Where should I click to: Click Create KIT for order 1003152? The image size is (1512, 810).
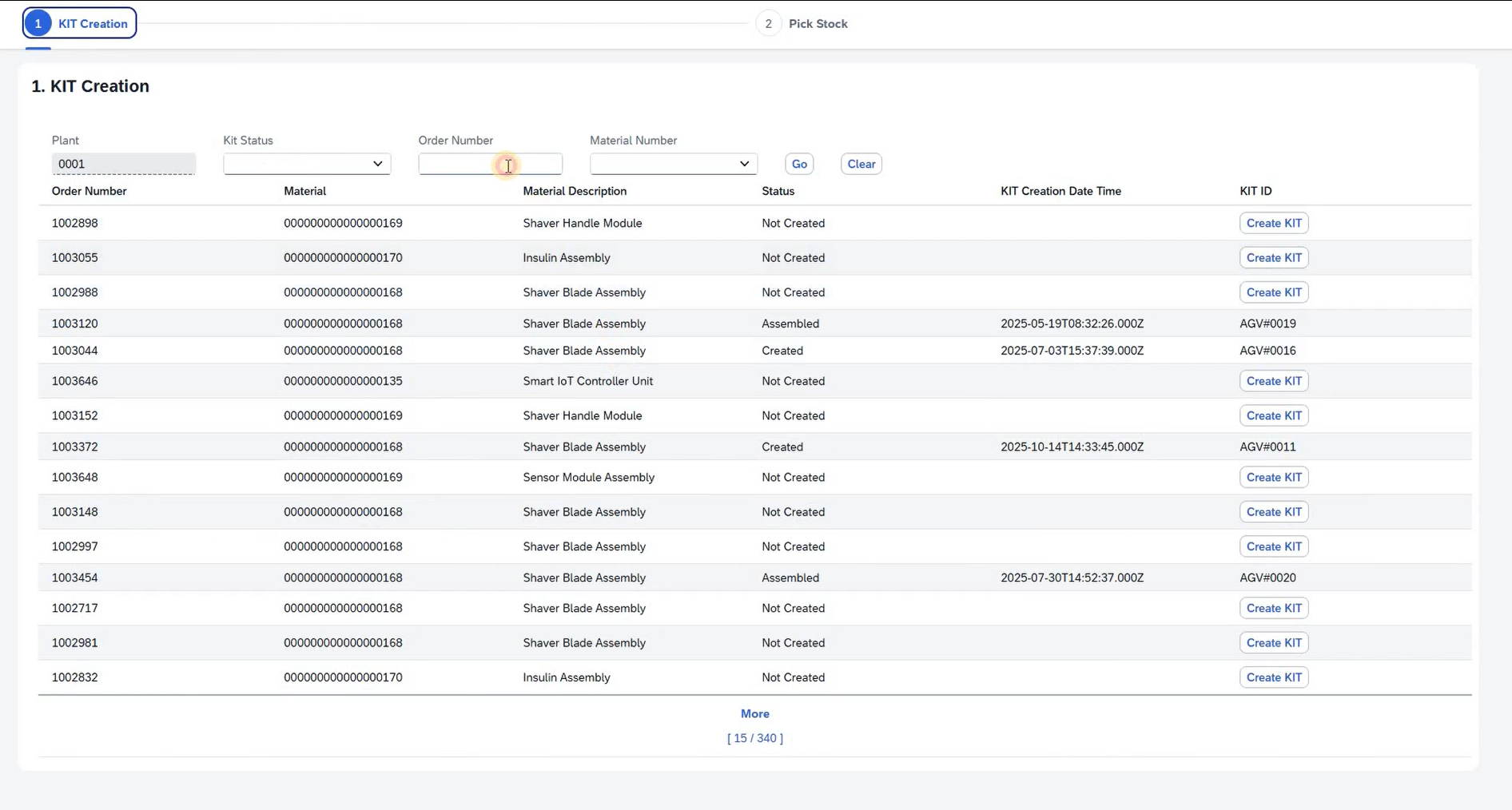tap(1273, 415)
